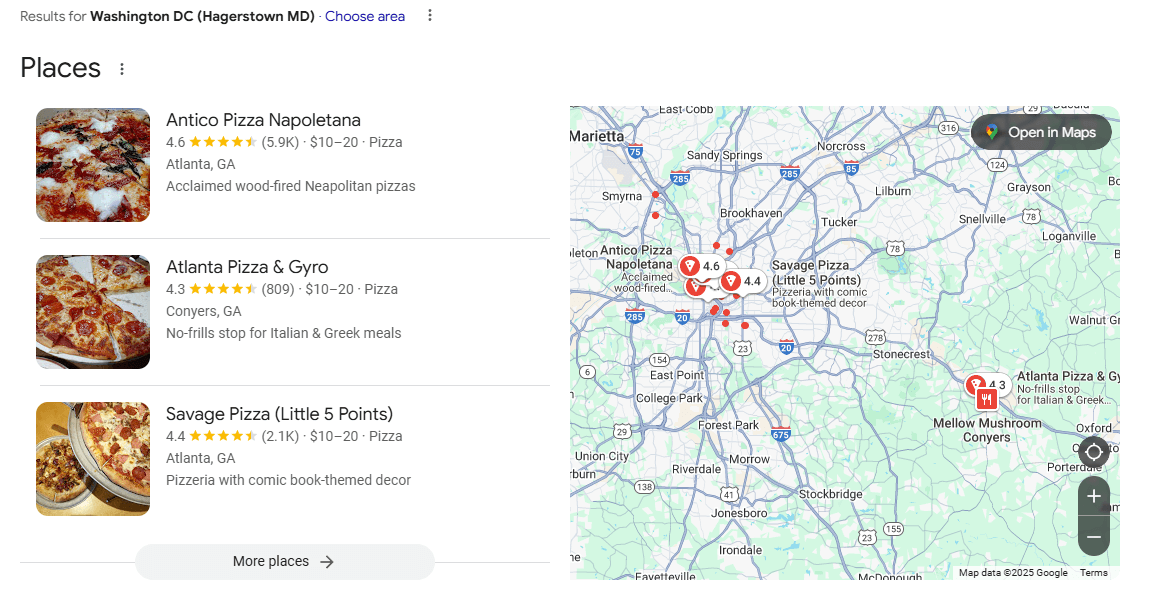The width and height of the screenshot is (1158, 607).
Task: Open the map in Google Maps
Action: point(1041,132)
